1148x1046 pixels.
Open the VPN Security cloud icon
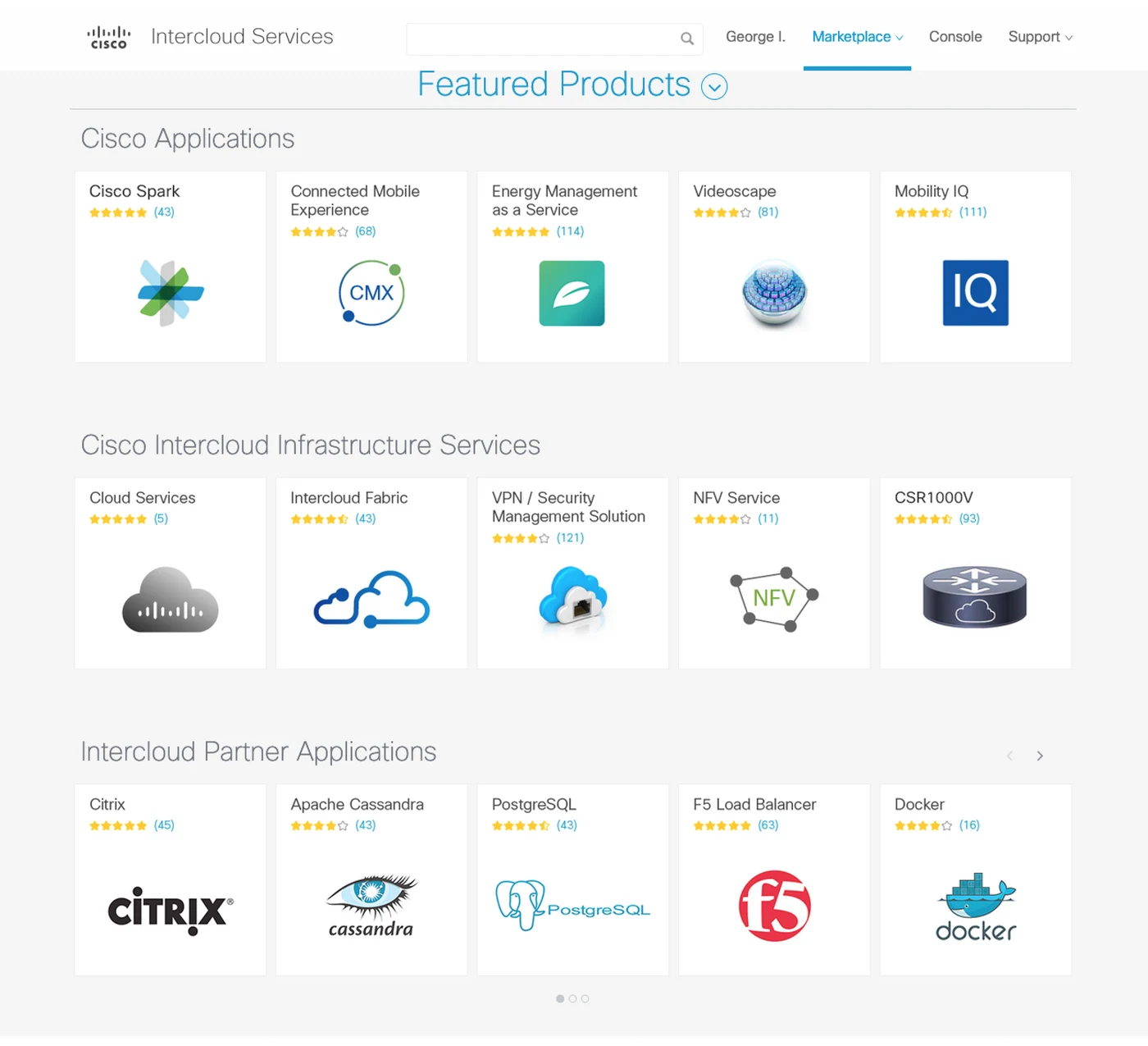click(572, 598)
